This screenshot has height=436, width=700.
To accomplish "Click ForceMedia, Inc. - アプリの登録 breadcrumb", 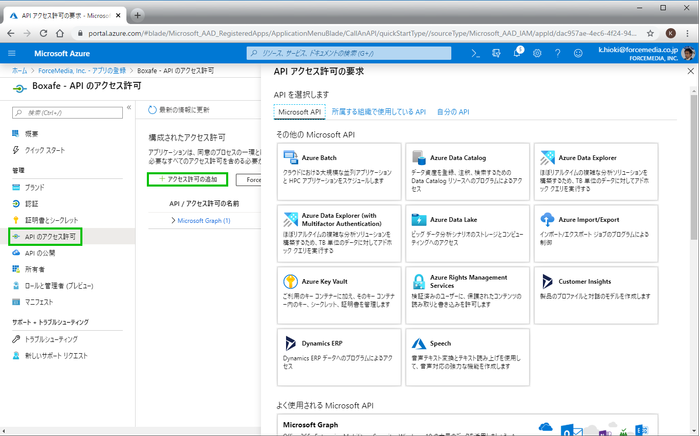I will (x=82, y=71).
